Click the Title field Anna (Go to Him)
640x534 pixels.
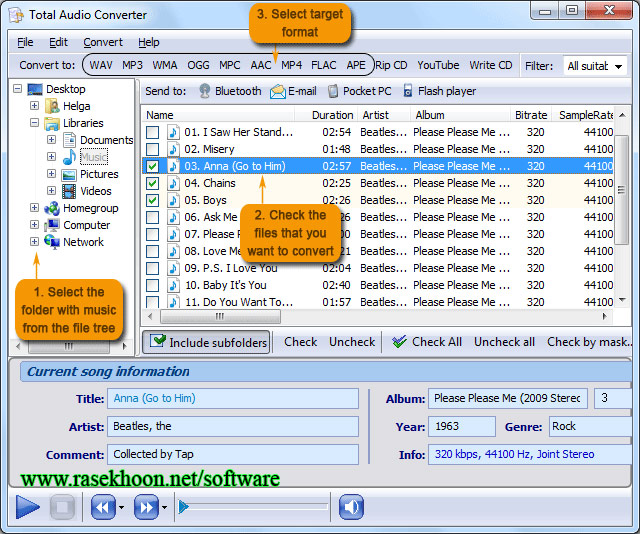coord(233,398)
